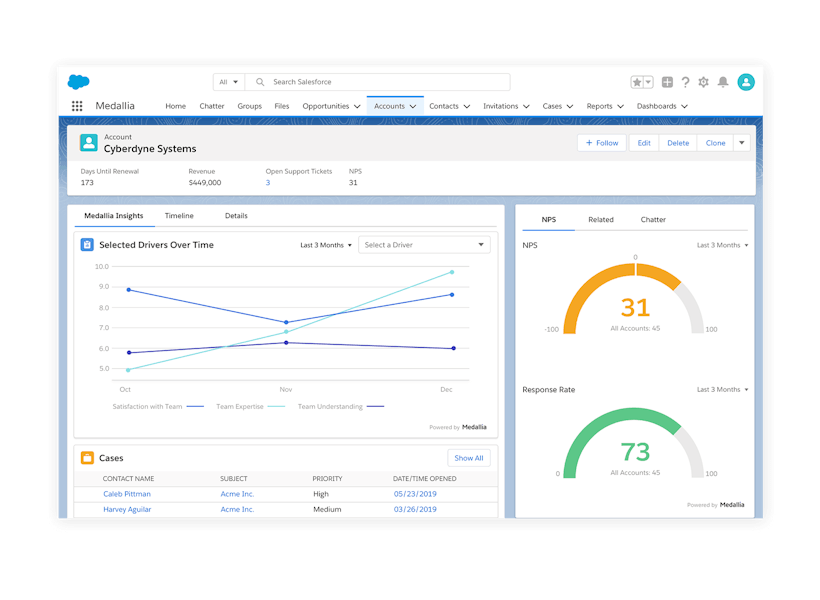The image size is (820, 600).
Task: Open the notifications bell
Action: [723, 82]
